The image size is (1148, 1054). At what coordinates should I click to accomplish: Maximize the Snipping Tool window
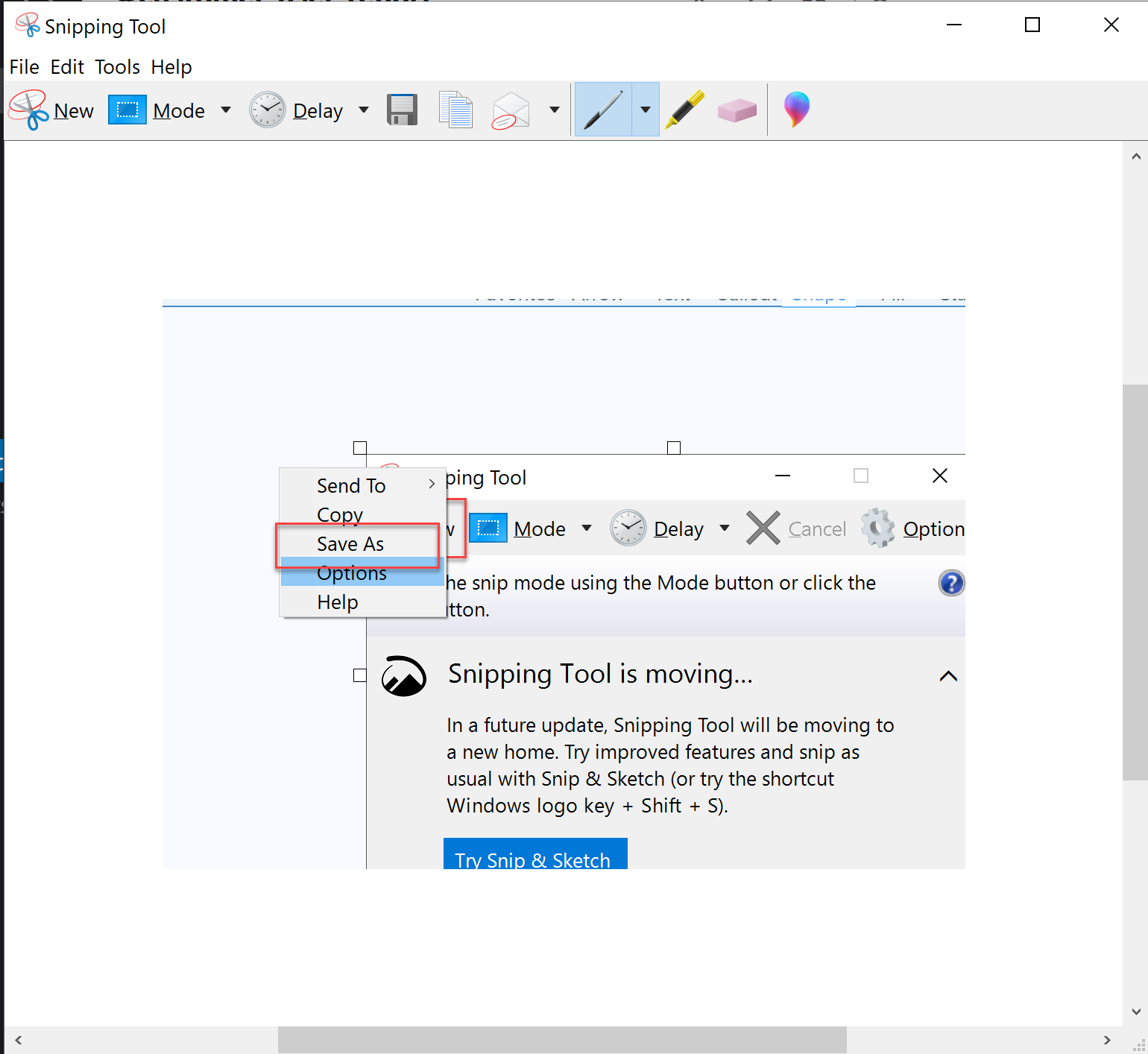(1032, 25)
